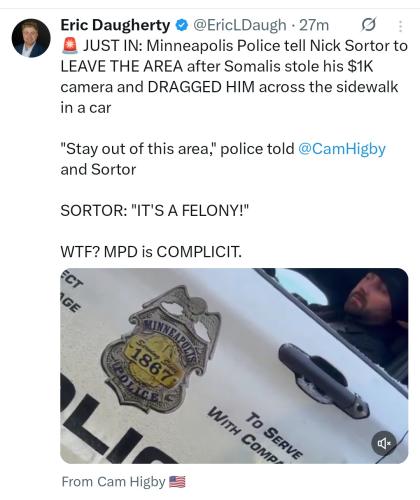Click the blue verified checkmark badge
The height and width of the screenshot is (500, 420).
click(x=182, y=25)
